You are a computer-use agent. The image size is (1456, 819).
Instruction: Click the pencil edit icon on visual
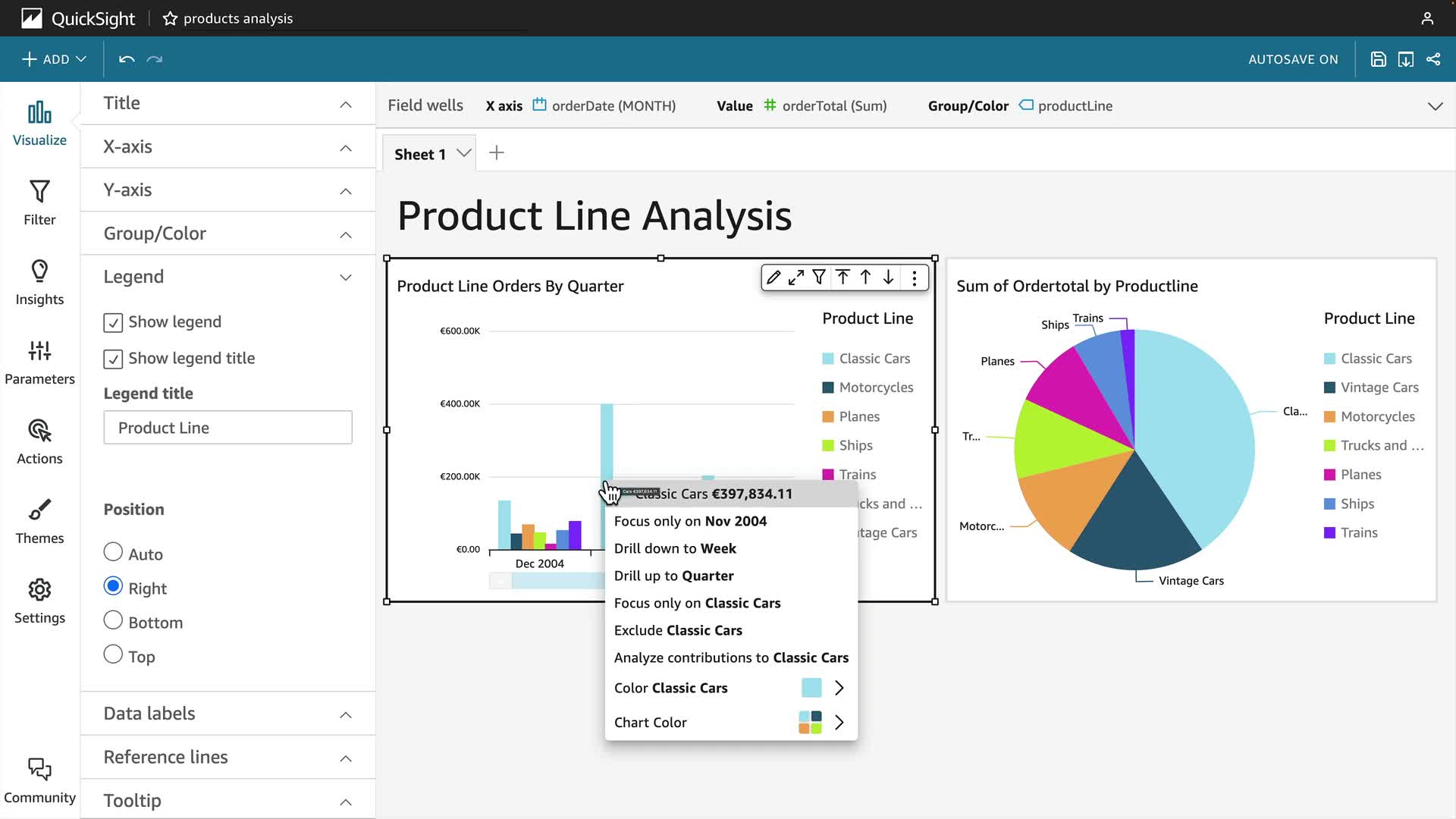(773, 278)
